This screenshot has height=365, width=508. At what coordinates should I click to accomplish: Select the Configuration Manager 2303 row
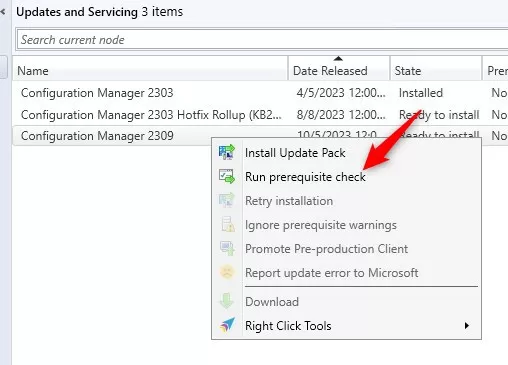pyautogui.click(x=260, y=93)
